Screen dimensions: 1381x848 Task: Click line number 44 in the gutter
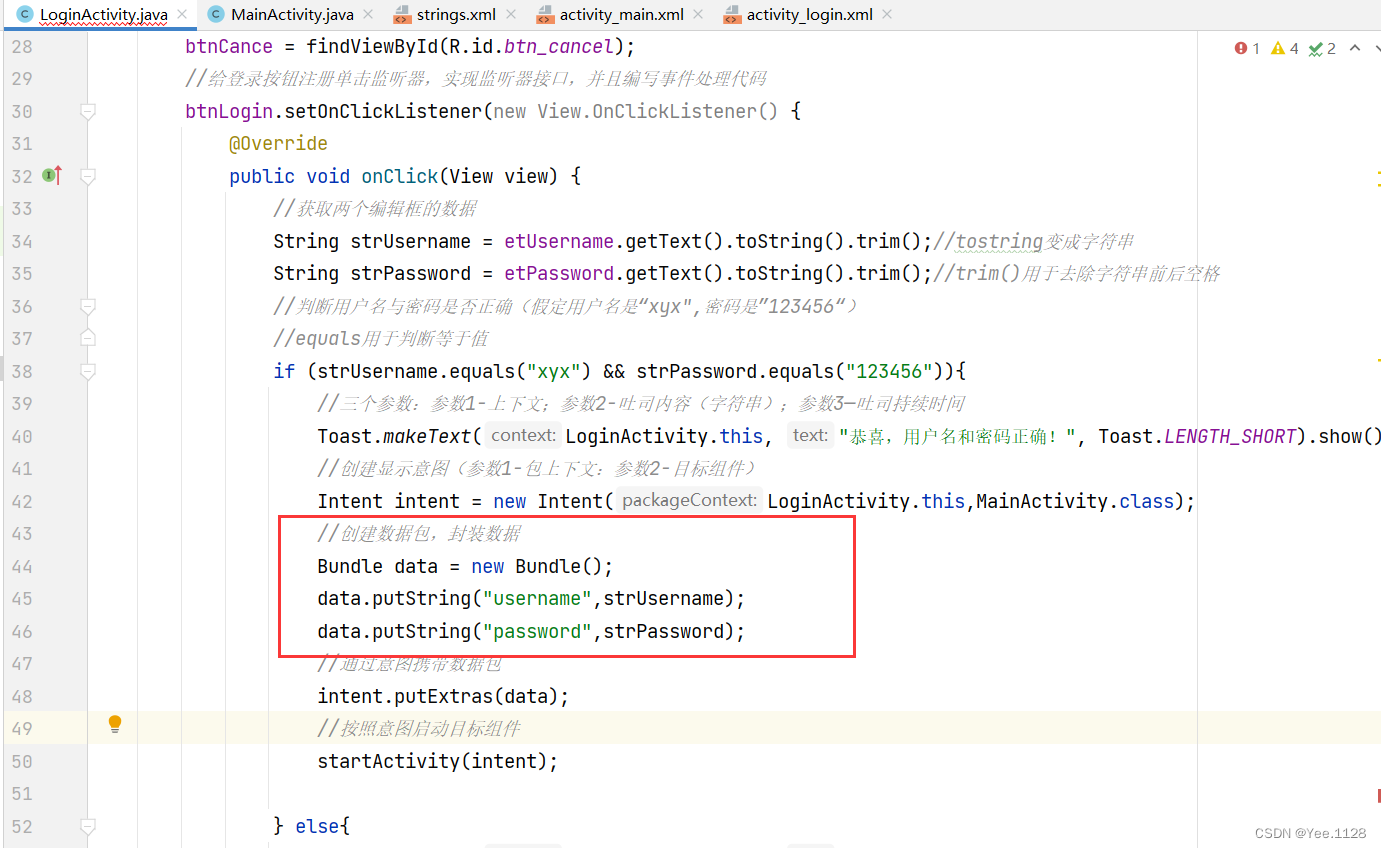[x=22, y=566]
